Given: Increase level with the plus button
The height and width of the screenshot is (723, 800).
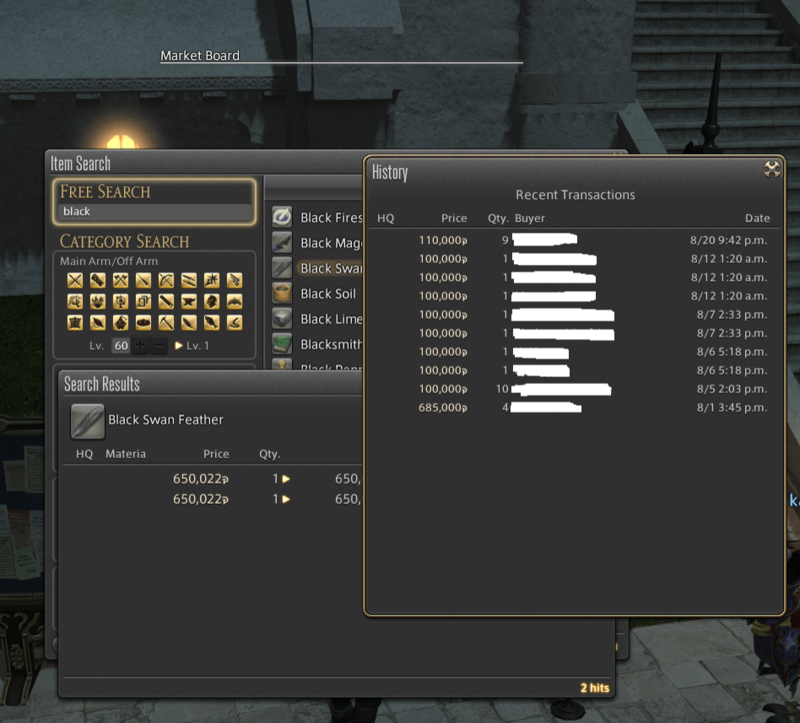Looking at the screenshot, I should [x=140, y=346].
